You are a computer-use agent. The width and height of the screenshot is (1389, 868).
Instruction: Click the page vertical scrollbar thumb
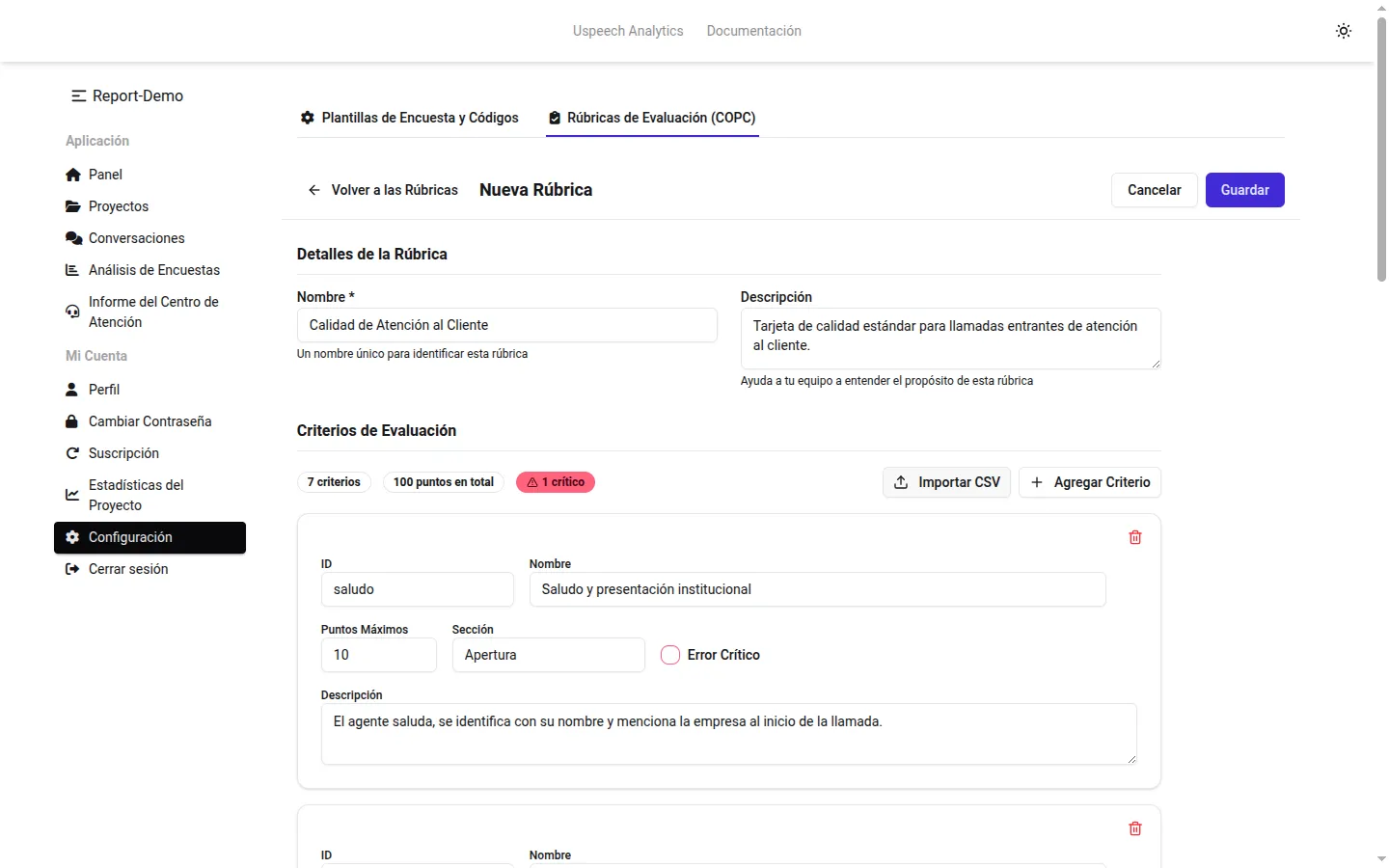[1381, 149]
